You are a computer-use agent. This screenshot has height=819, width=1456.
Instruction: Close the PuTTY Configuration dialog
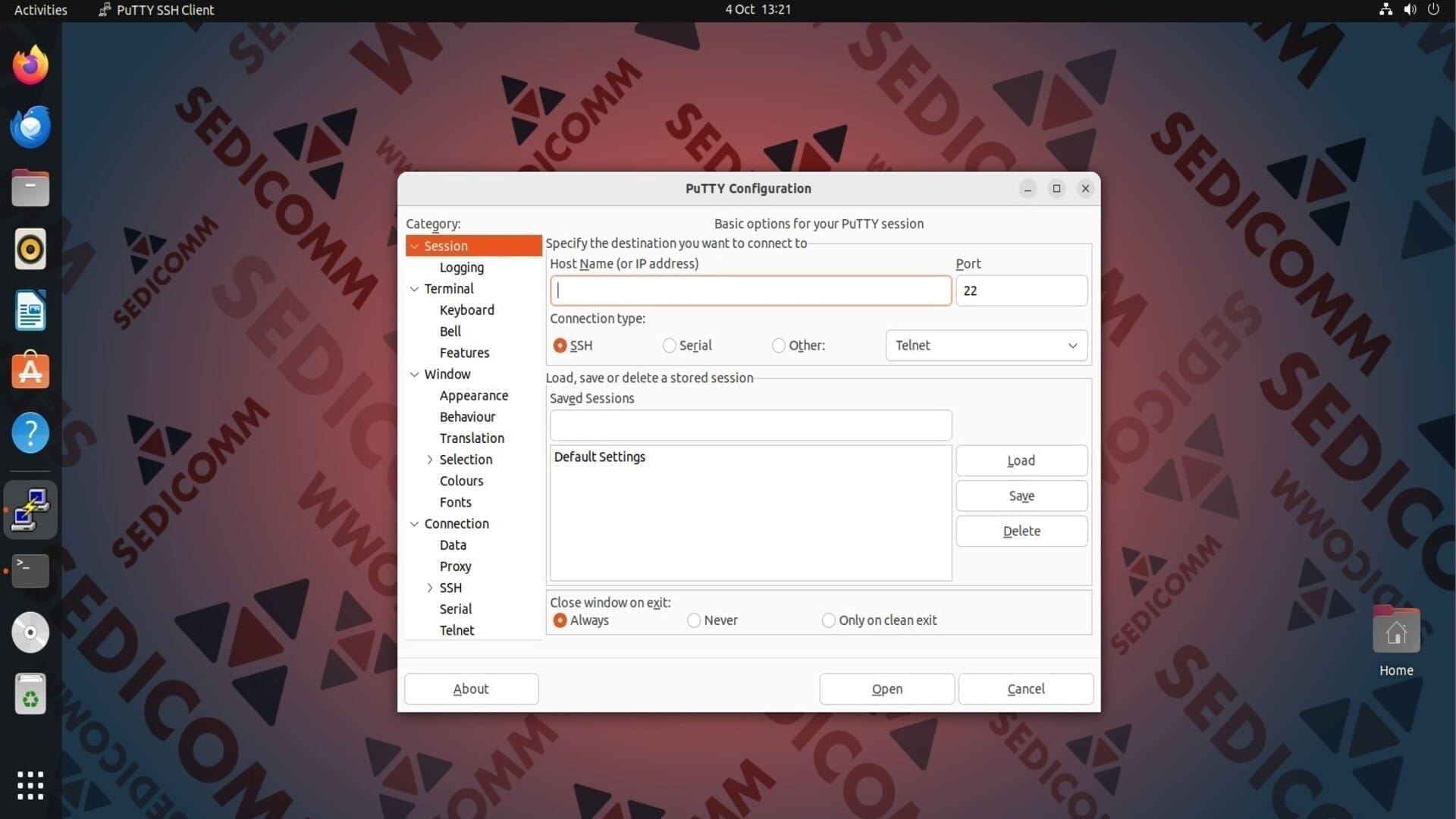(x=1085, y=189)
